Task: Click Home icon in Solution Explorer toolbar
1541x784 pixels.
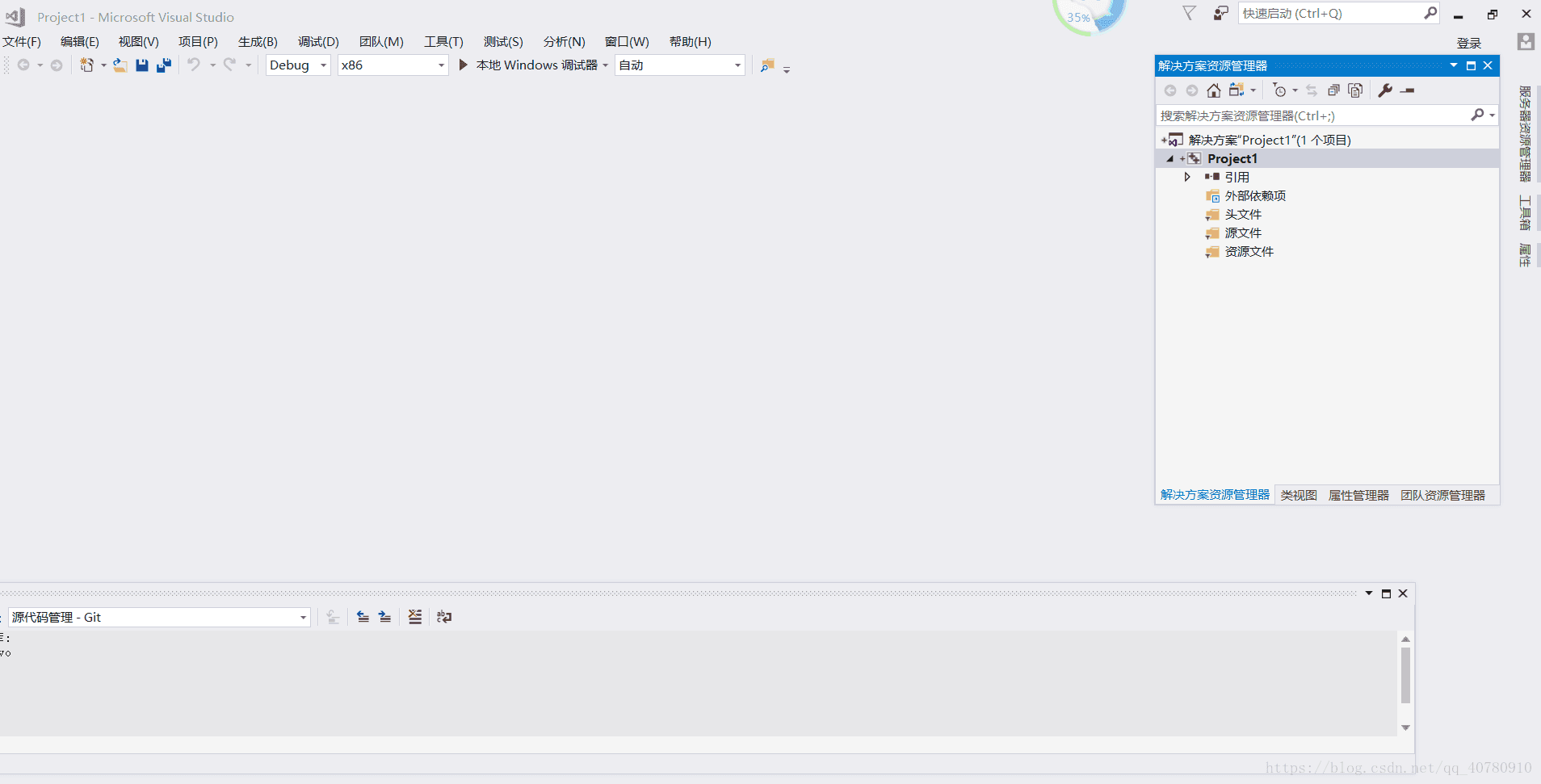Action: click(1214, 90)
